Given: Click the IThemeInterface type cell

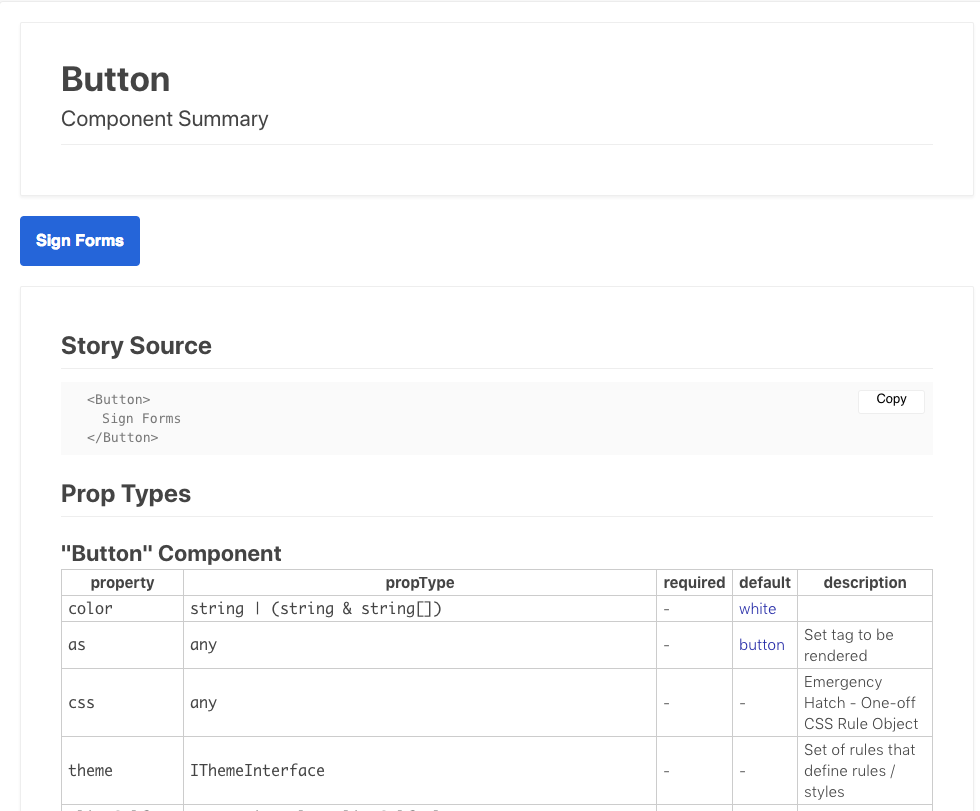Looking at the screenshot, I should pos(420,770).
